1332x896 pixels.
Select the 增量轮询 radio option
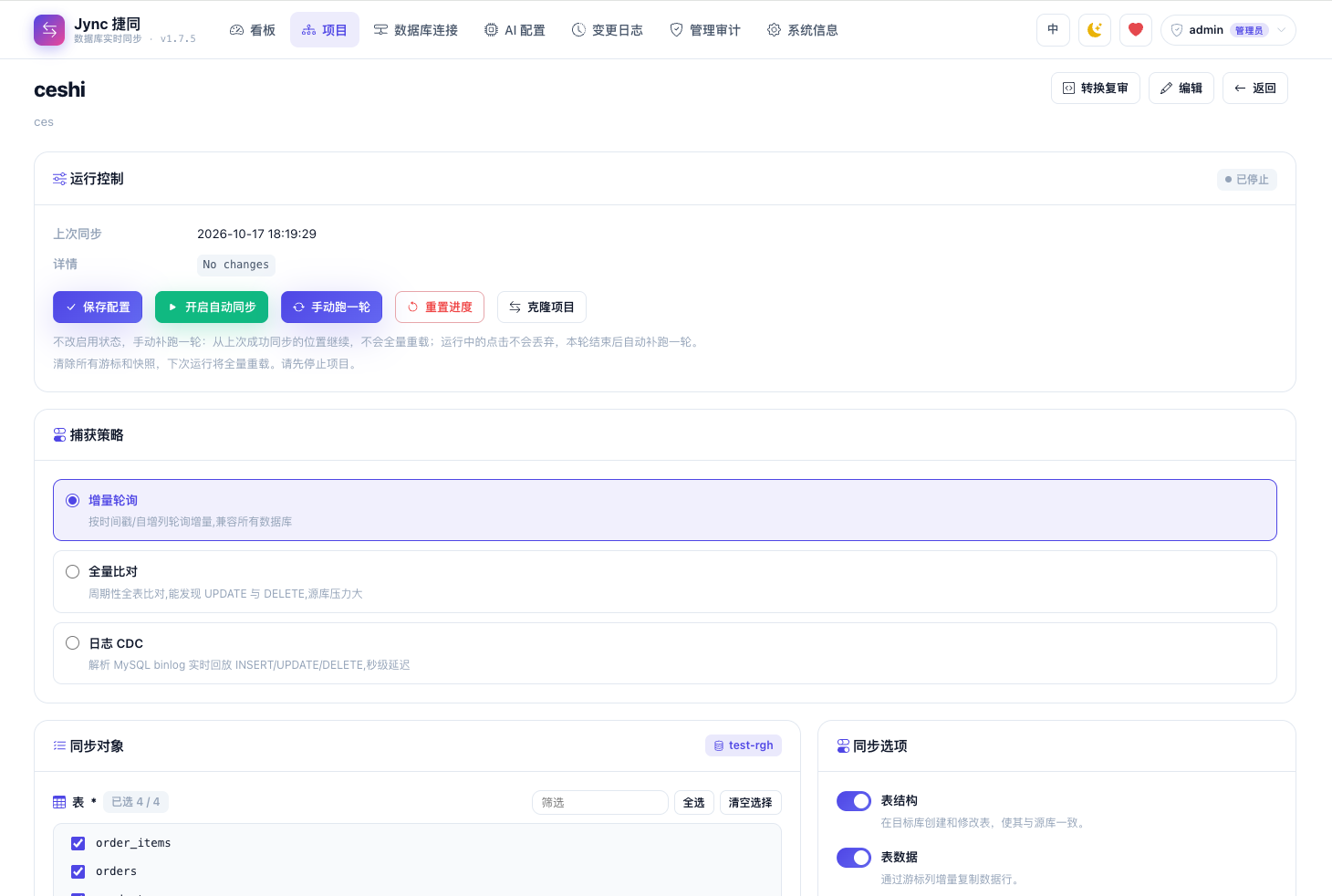point(73,500)
